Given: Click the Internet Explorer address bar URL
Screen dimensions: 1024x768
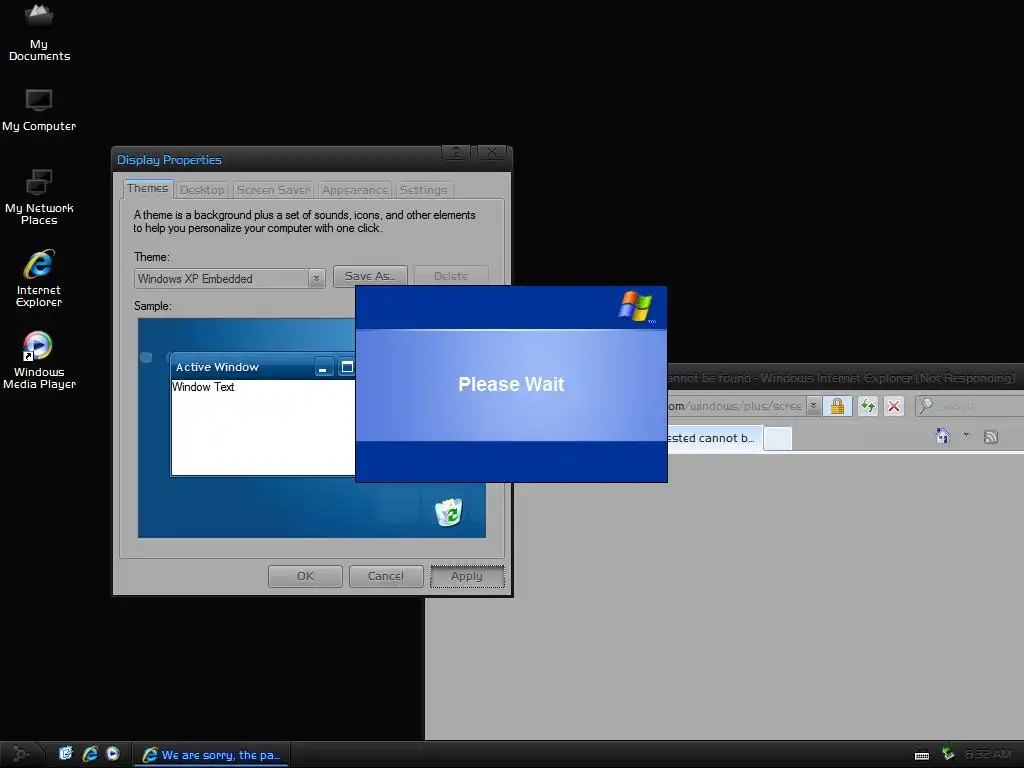Looking at the screenshot, I should tap(736, 406).
